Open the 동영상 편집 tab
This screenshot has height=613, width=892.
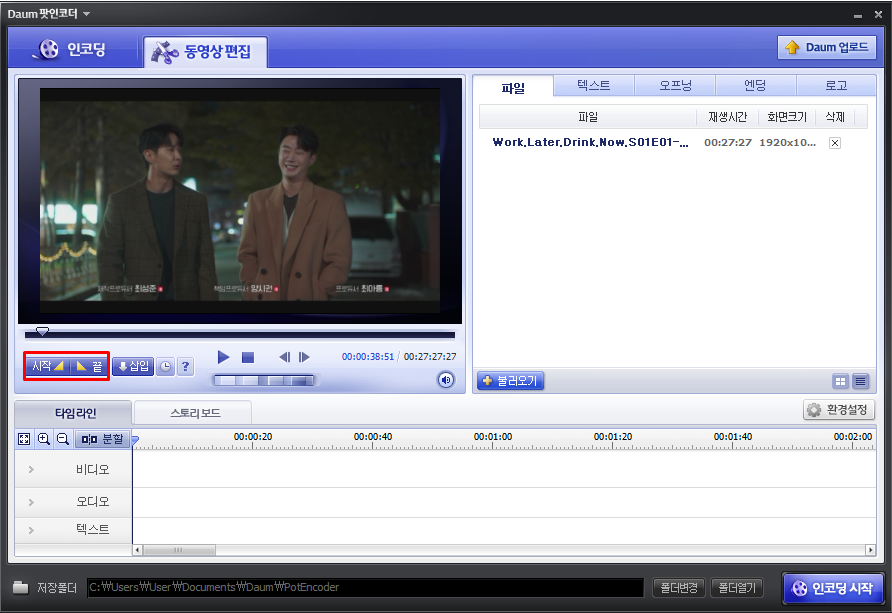(205, 52)
